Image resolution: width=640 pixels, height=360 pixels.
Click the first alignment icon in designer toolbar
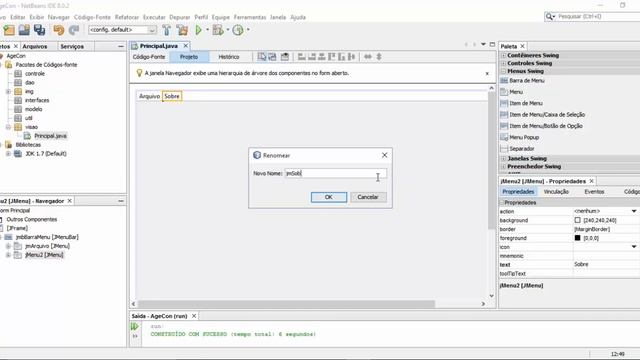click(x=302, y=57)
